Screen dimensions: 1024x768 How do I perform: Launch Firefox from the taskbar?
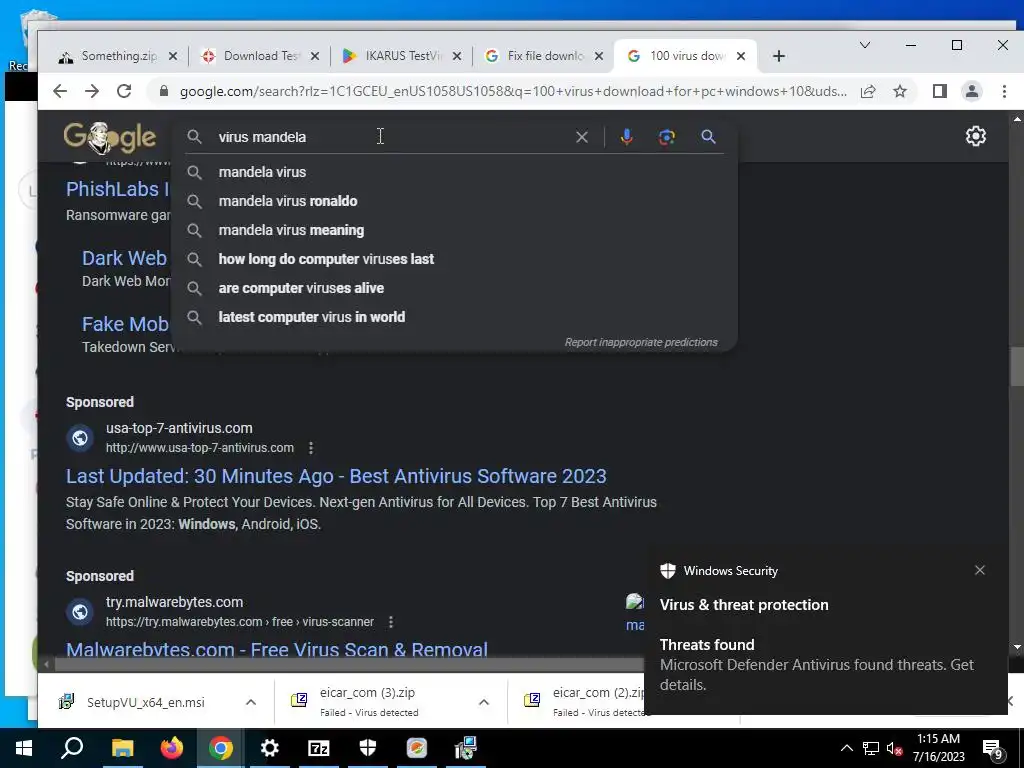172,748
